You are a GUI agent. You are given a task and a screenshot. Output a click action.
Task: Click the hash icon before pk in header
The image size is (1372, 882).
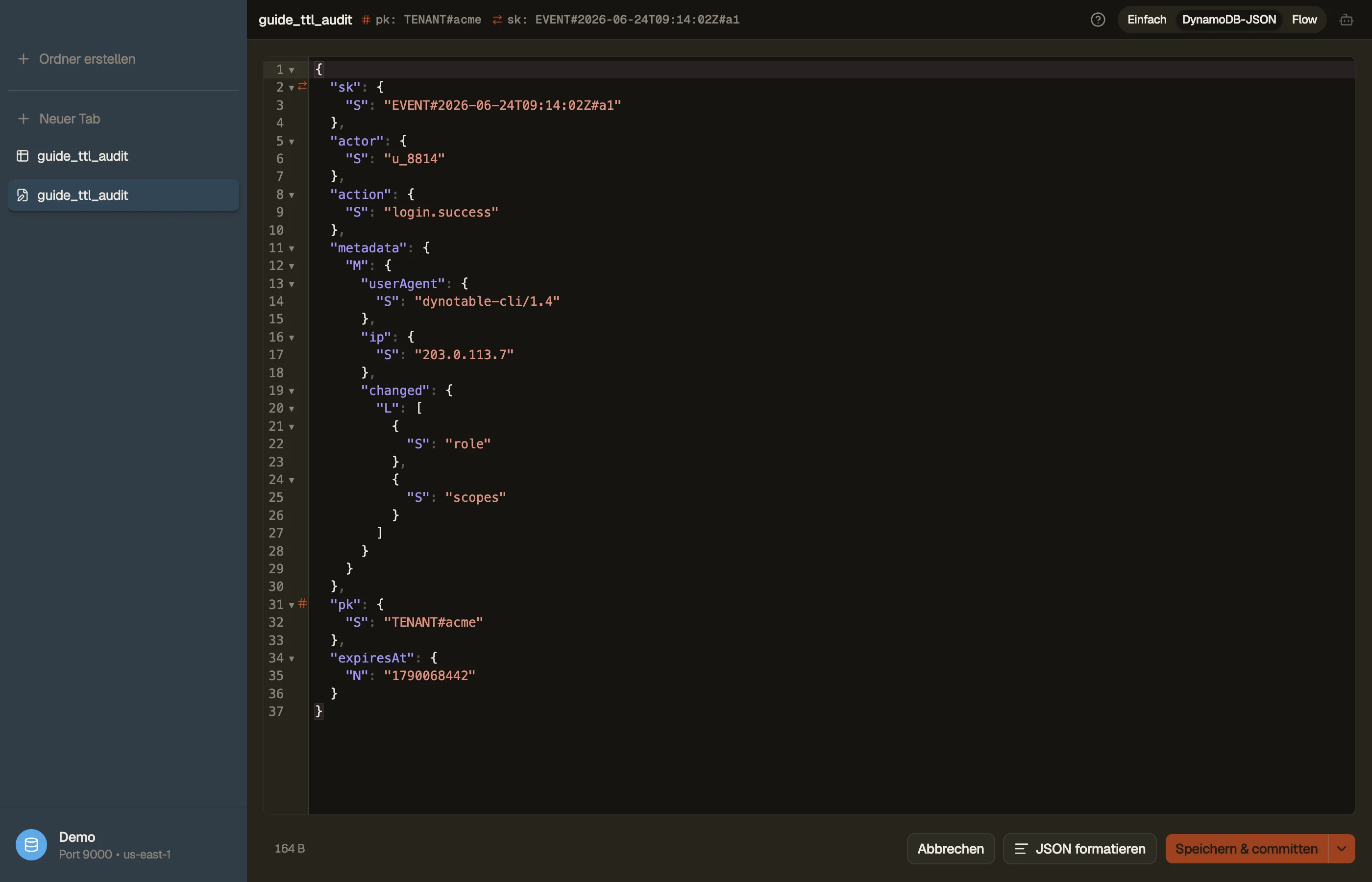pyautogui.click(x=366, y=20)
